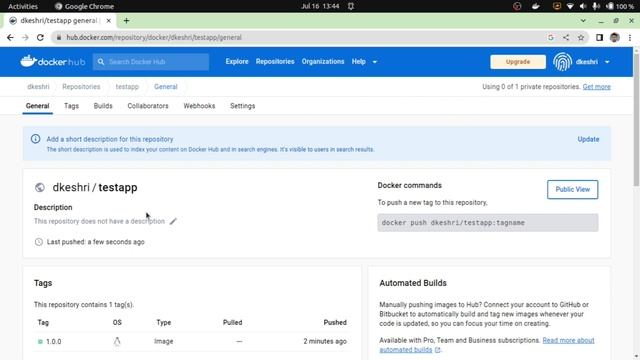Click the share icon in the address bar
The height and width of the screenshot is (360, 640).
click(x=566, y=38)
